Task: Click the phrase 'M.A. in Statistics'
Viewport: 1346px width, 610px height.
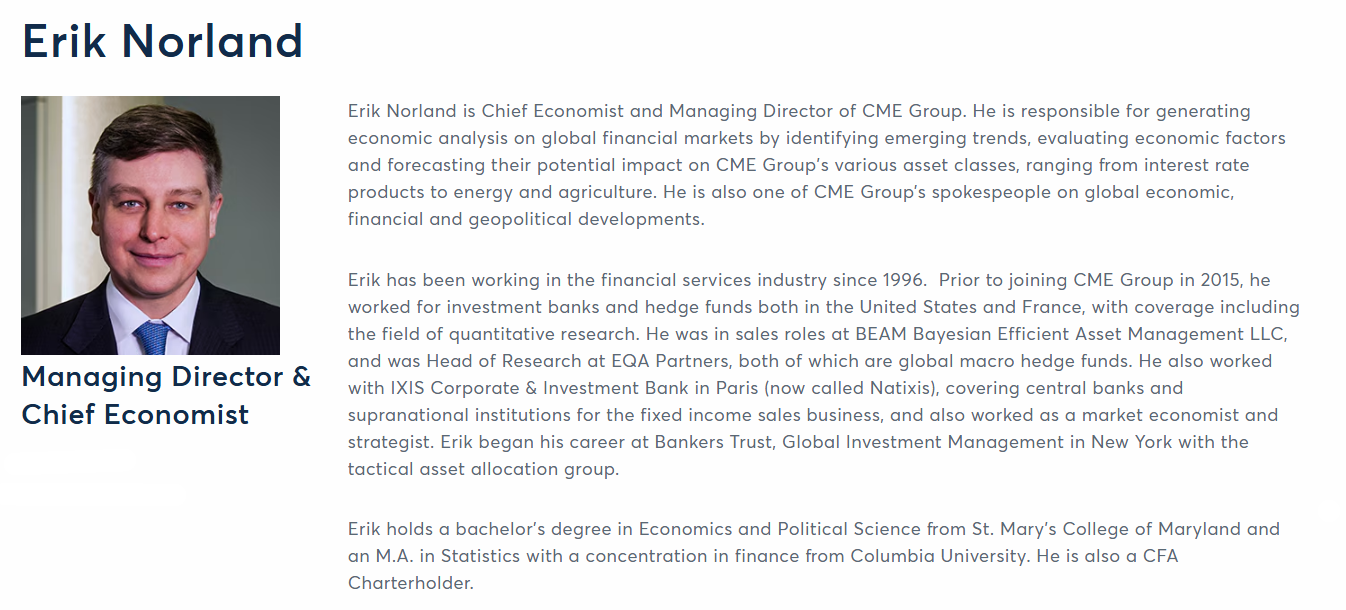Action: click(x=445, y=556)
